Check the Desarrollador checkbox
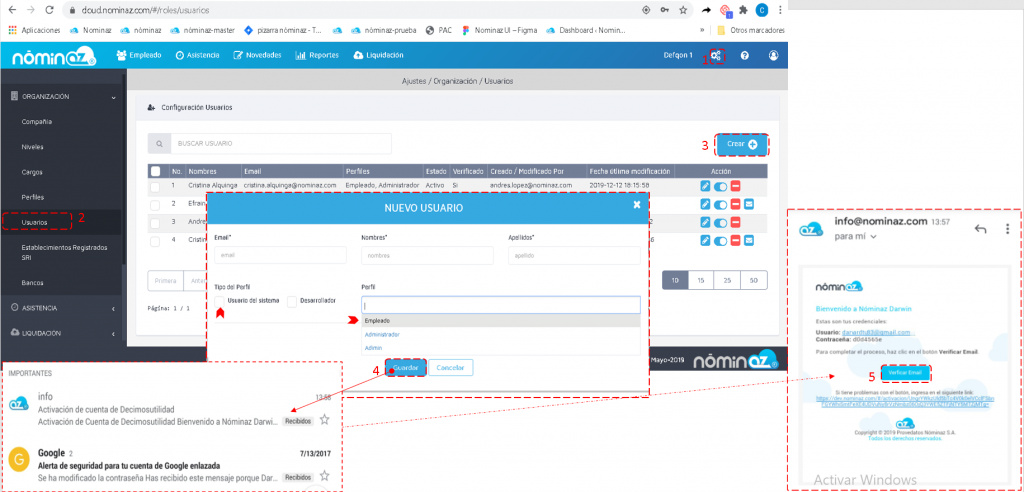 pyautogui.click(x=292, y=301)
